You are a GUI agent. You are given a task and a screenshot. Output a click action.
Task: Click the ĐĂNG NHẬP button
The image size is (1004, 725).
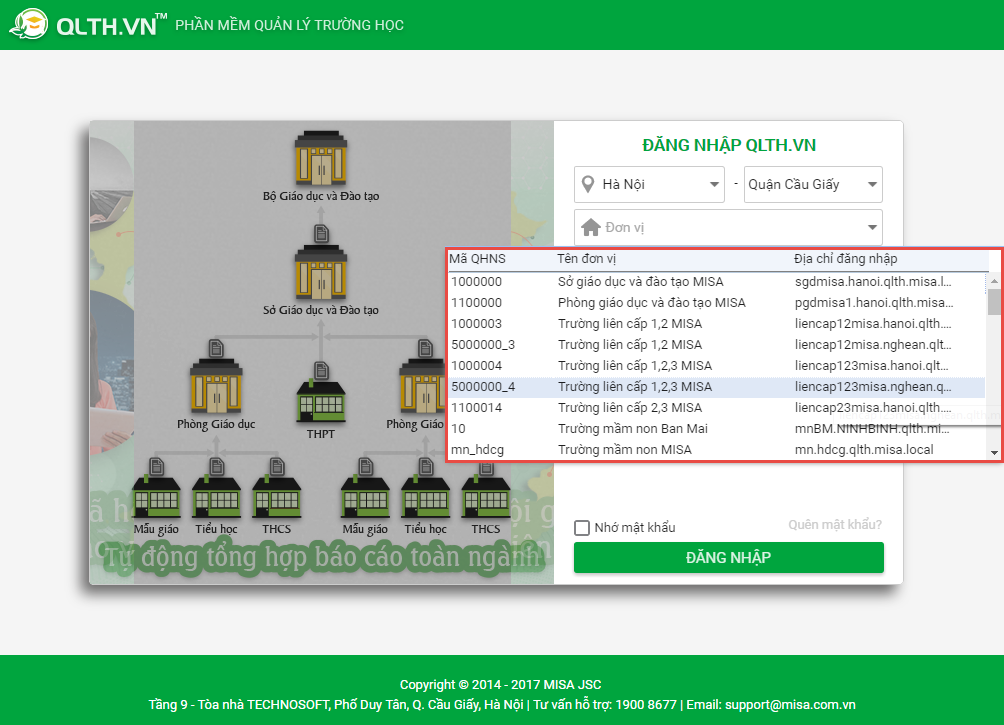pos(729,558)
